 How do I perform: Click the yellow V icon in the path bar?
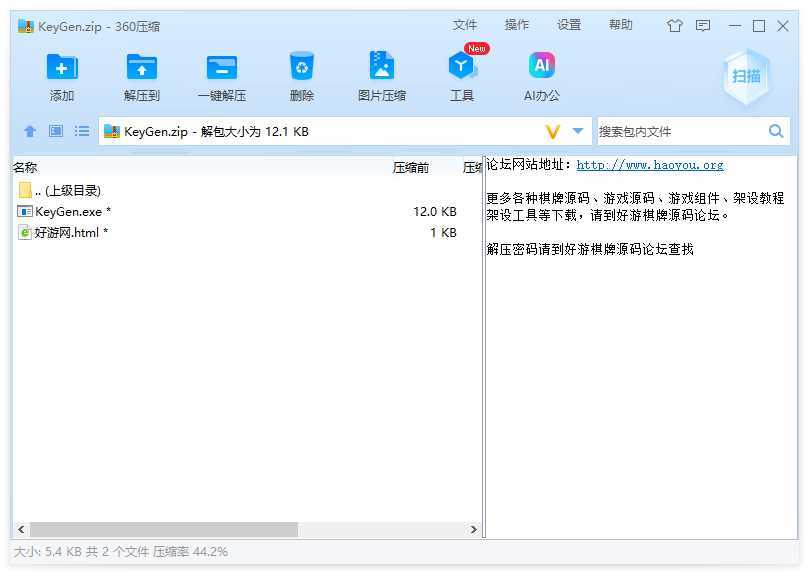[x=553, y=131]
